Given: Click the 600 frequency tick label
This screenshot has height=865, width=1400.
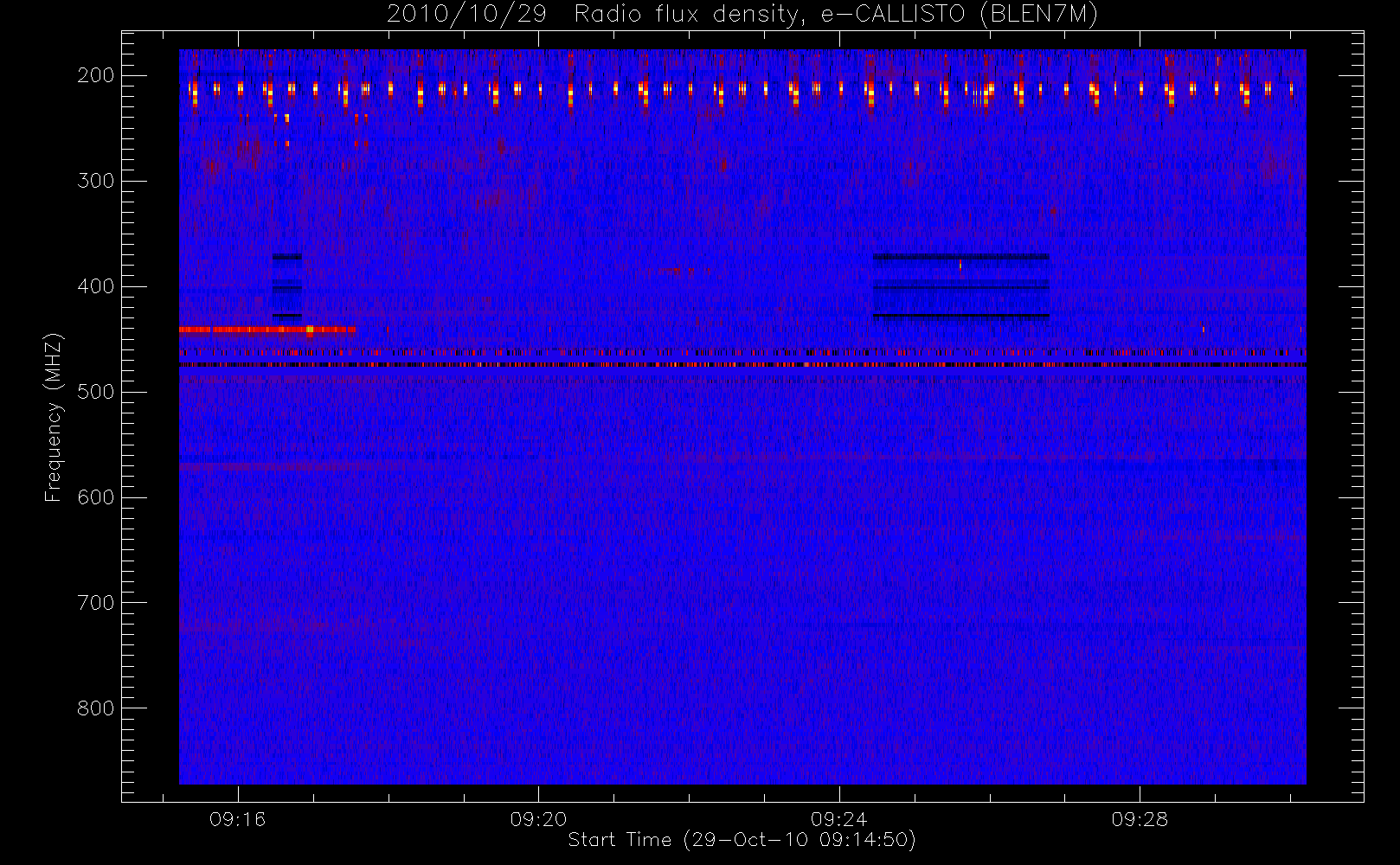Looking at the screenshot, I should (96, 497).
